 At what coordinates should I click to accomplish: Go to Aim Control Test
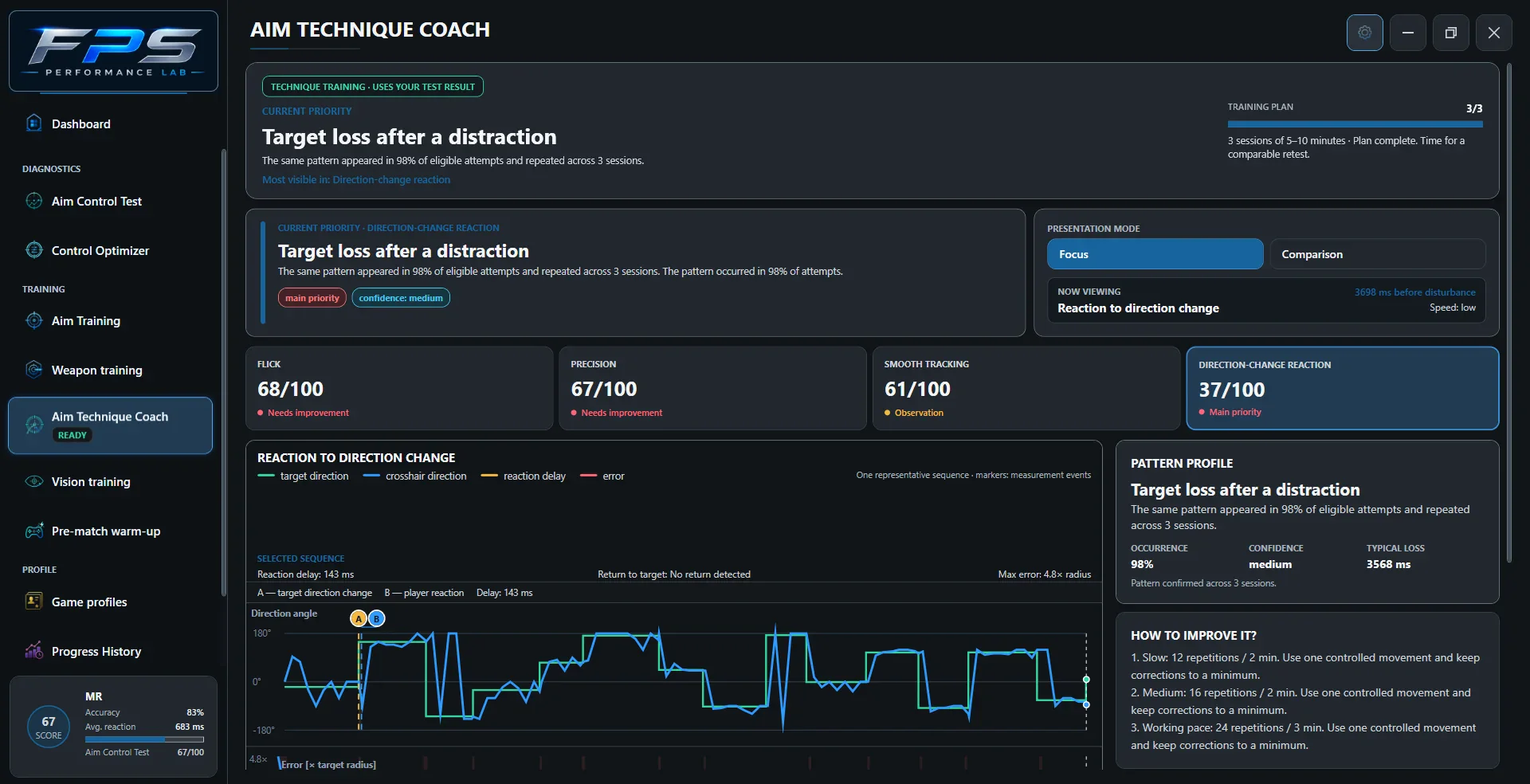point(110,201)
